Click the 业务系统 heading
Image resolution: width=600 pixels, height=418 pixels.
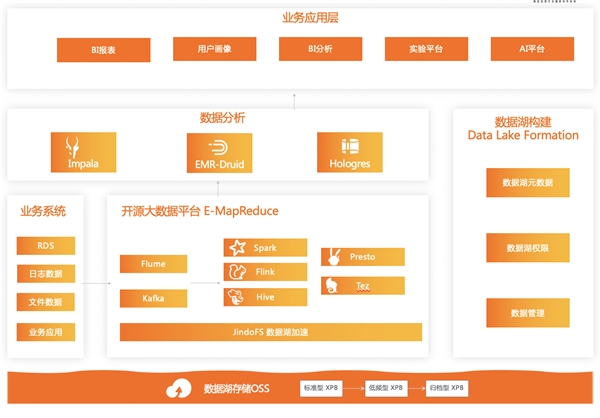click(x=43, y=211)
